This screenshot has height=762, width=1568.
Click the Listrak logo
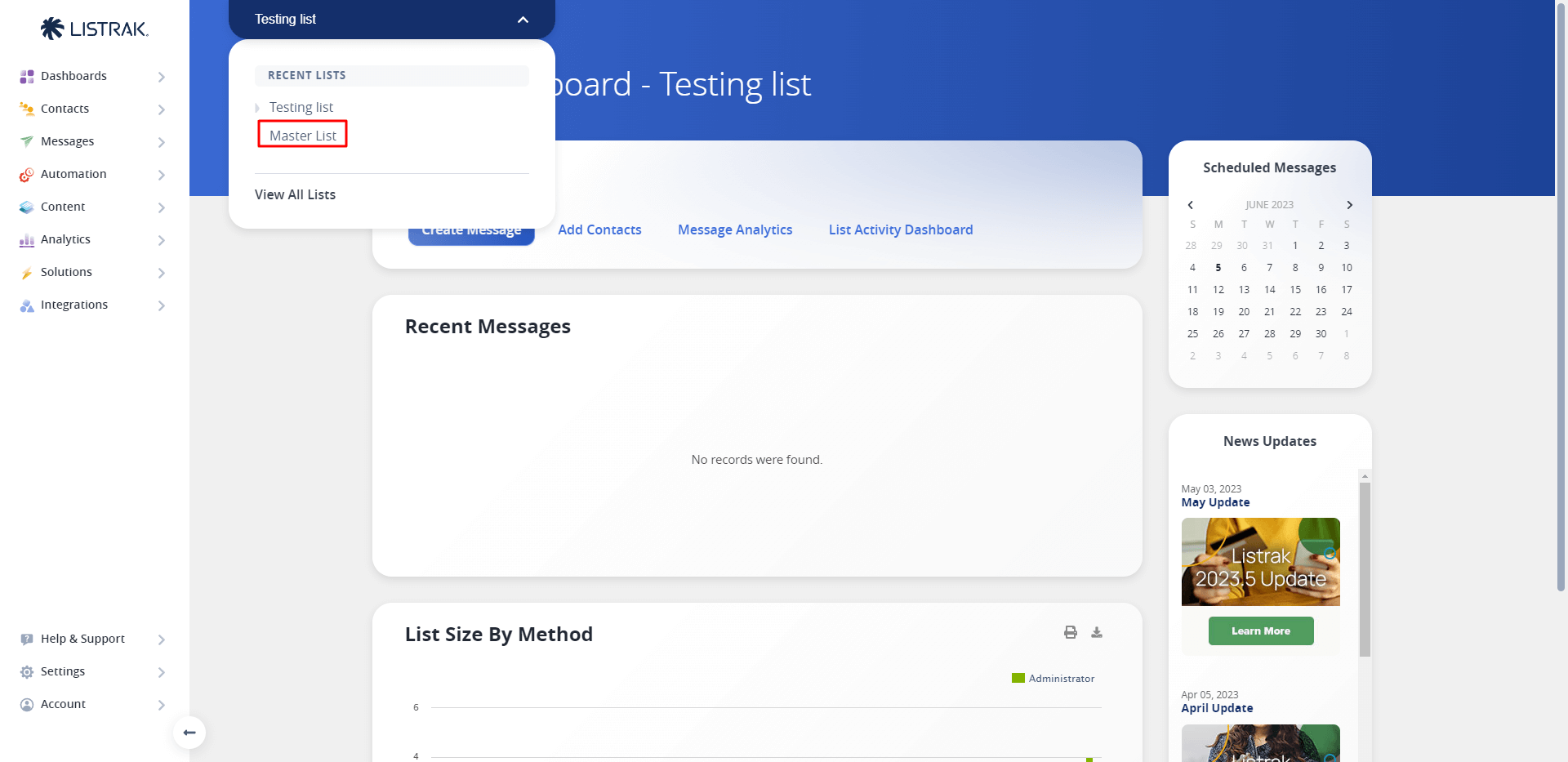(95, 29)
